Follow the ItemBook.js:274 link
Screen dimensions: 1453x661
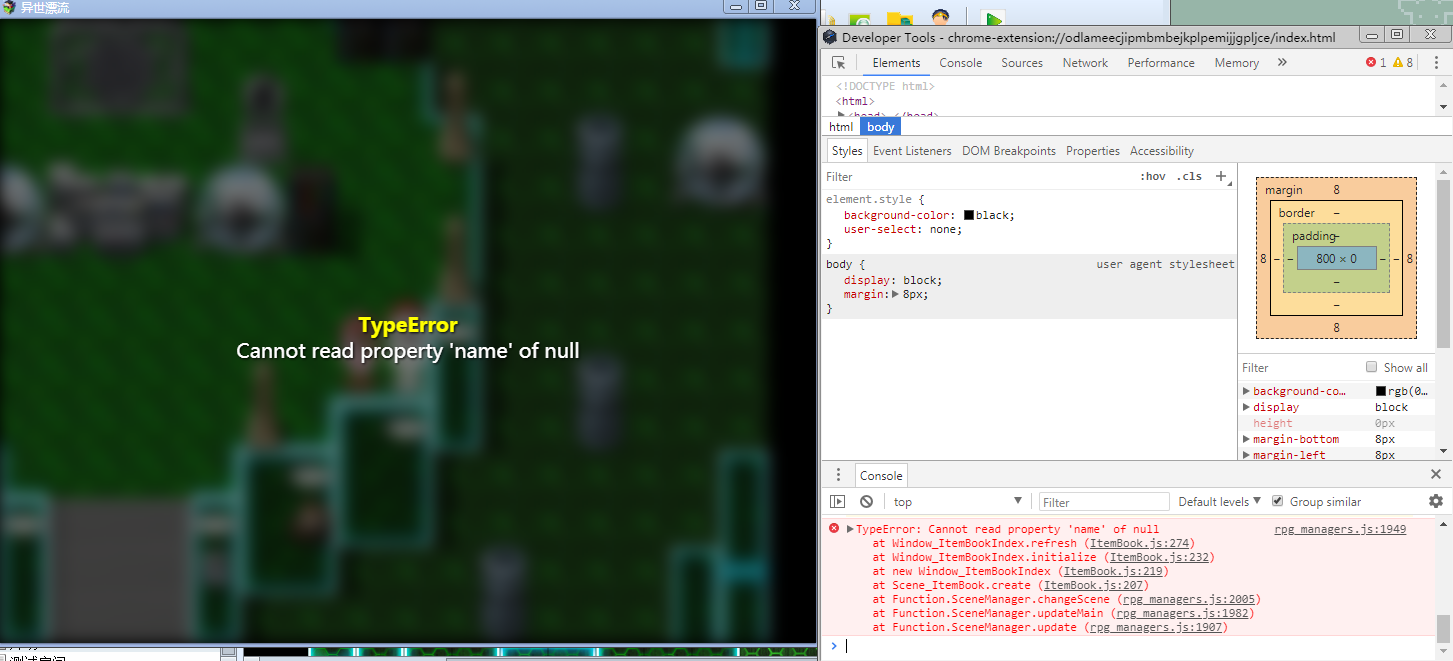[1142, 543]
